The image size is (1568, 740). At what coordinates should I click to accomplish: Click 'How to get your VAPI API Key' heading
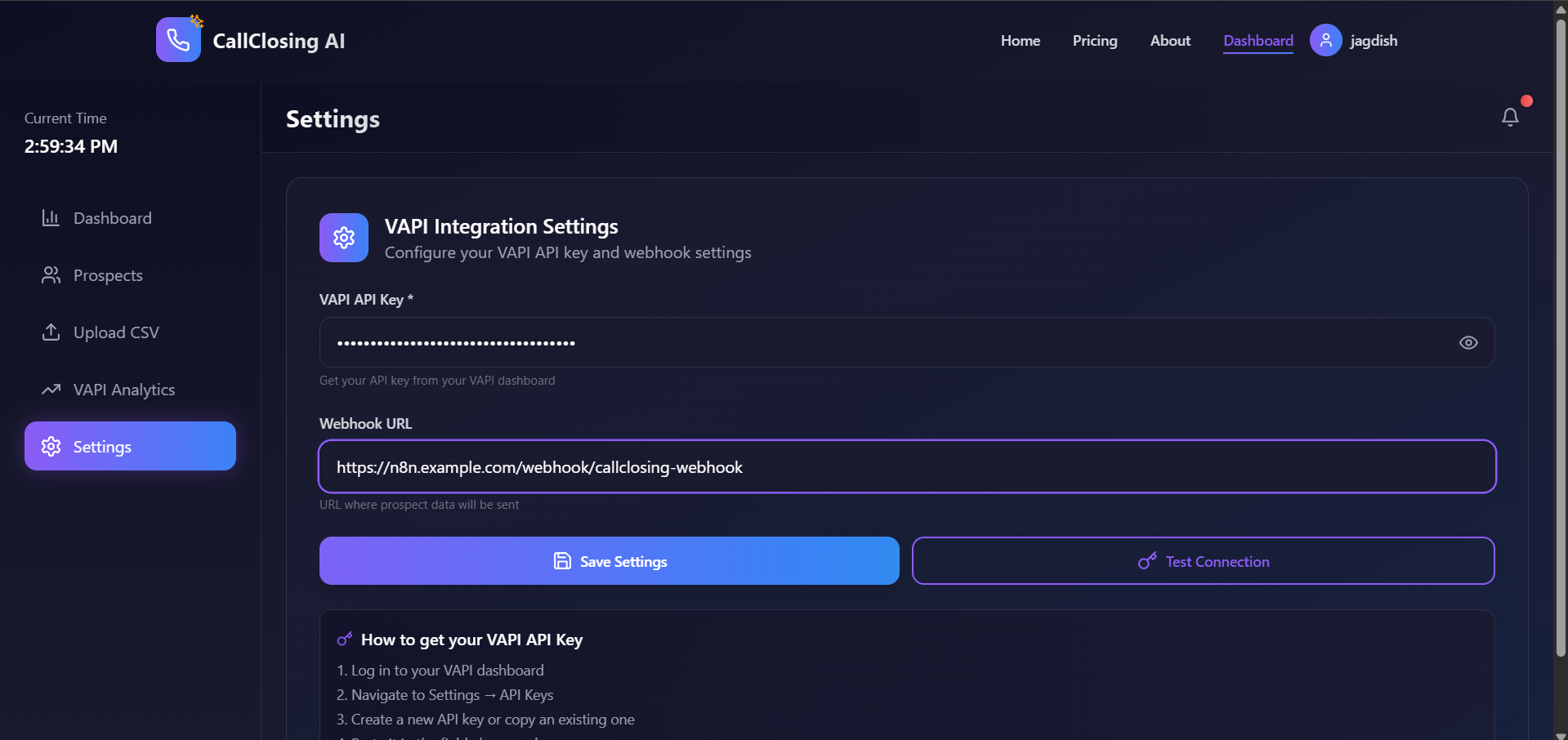472,640
